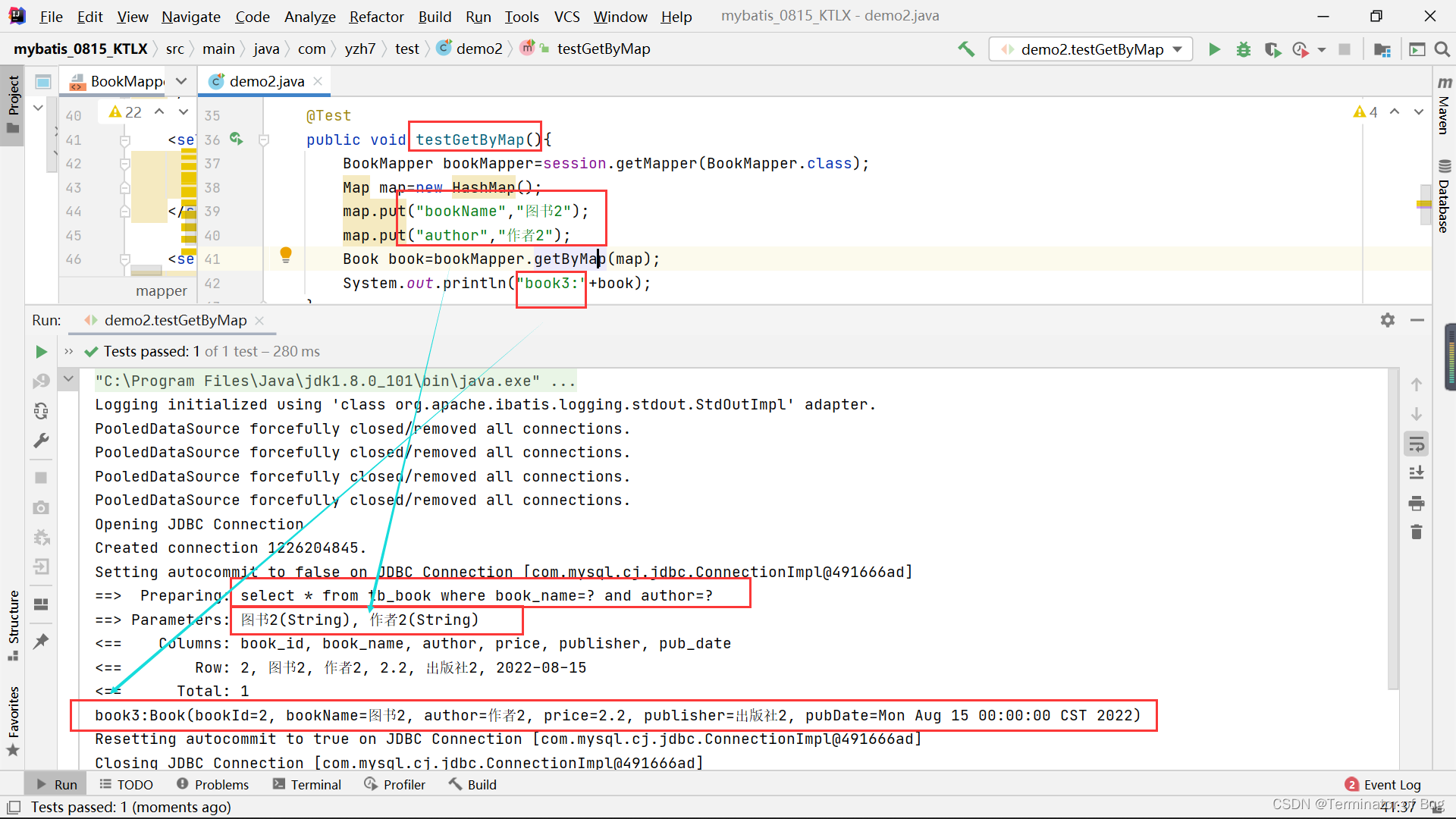1456x819 pixels.
Task: Expand profiler run options arrow
Action: pyautogui.click(x=1322, y=49)
